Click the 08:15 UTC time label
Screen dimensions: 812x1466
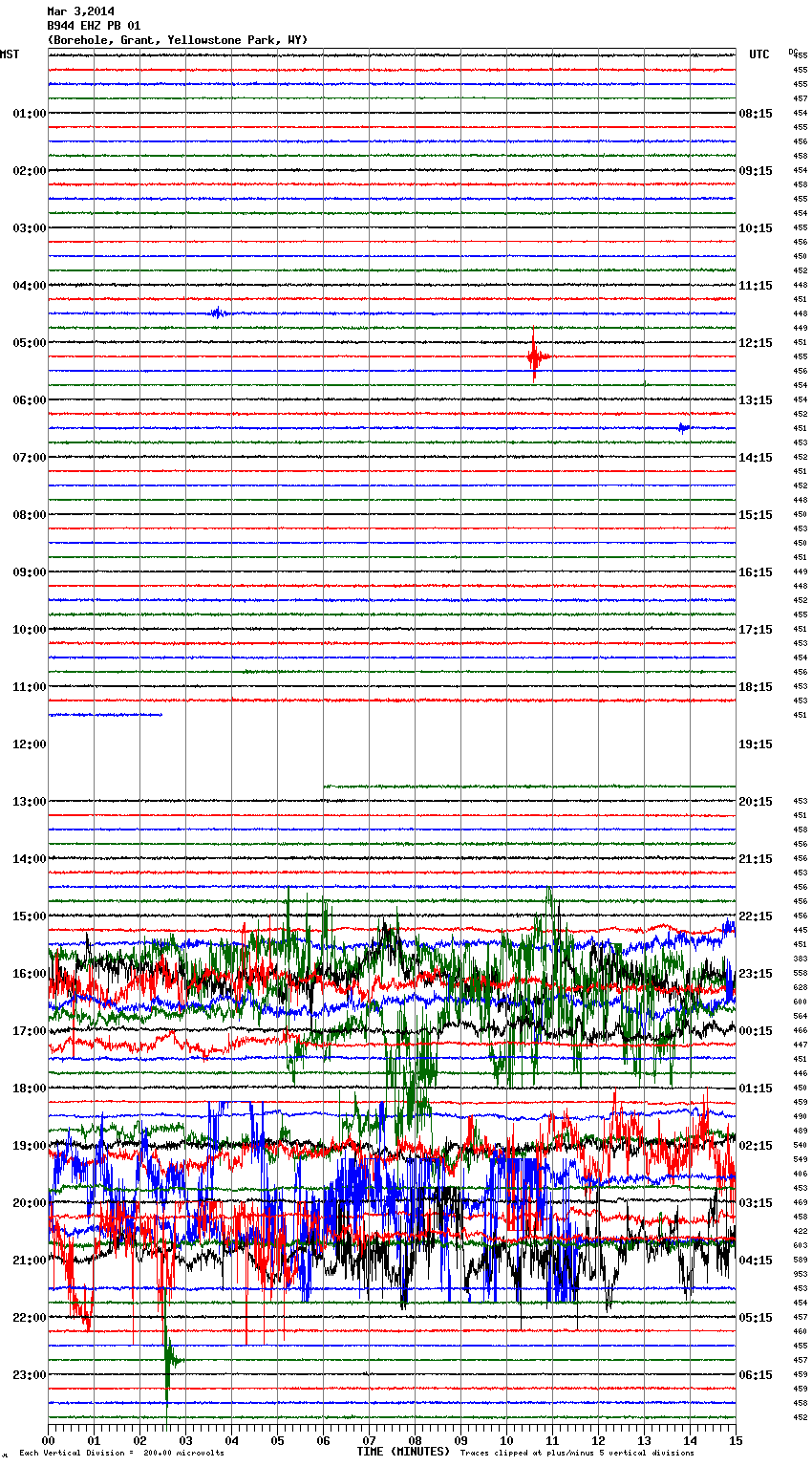(756, 114)
